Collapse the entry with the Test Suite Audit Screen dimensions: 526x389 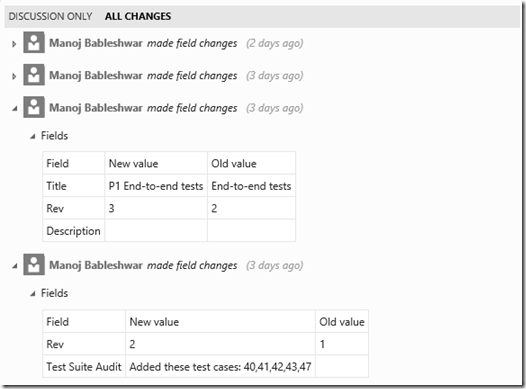point(15,266)
